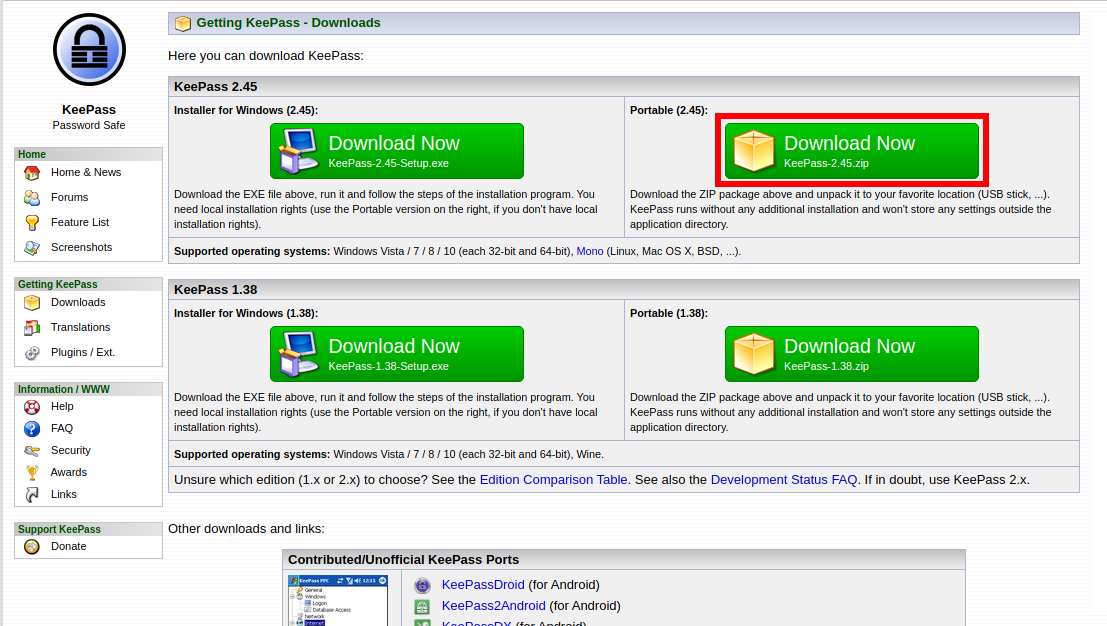Click the 'Installer for Windows (2.45):' label

246,110
